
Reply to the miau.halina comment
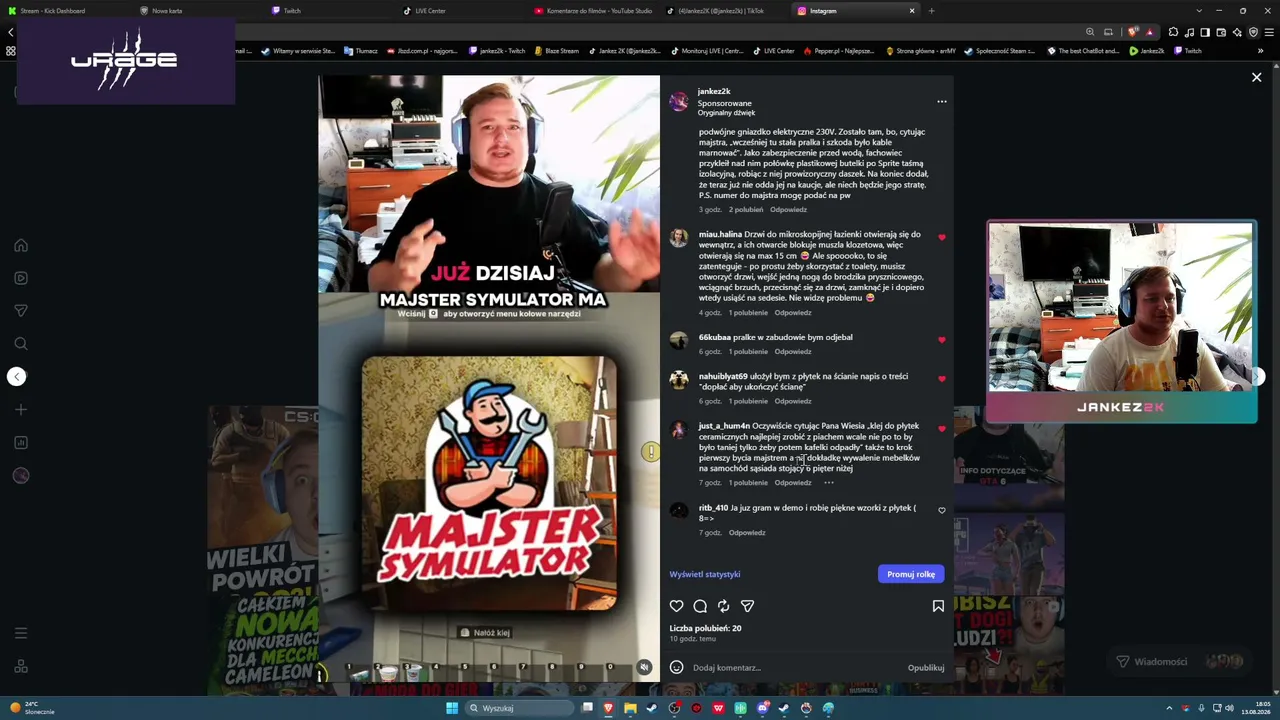(x=793, y=313)
